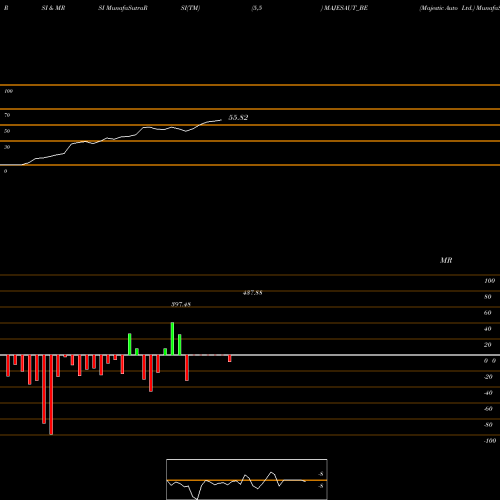Click the 397.48 value label
The width and height of the screenshot is (500, 500).
(181, 304)
